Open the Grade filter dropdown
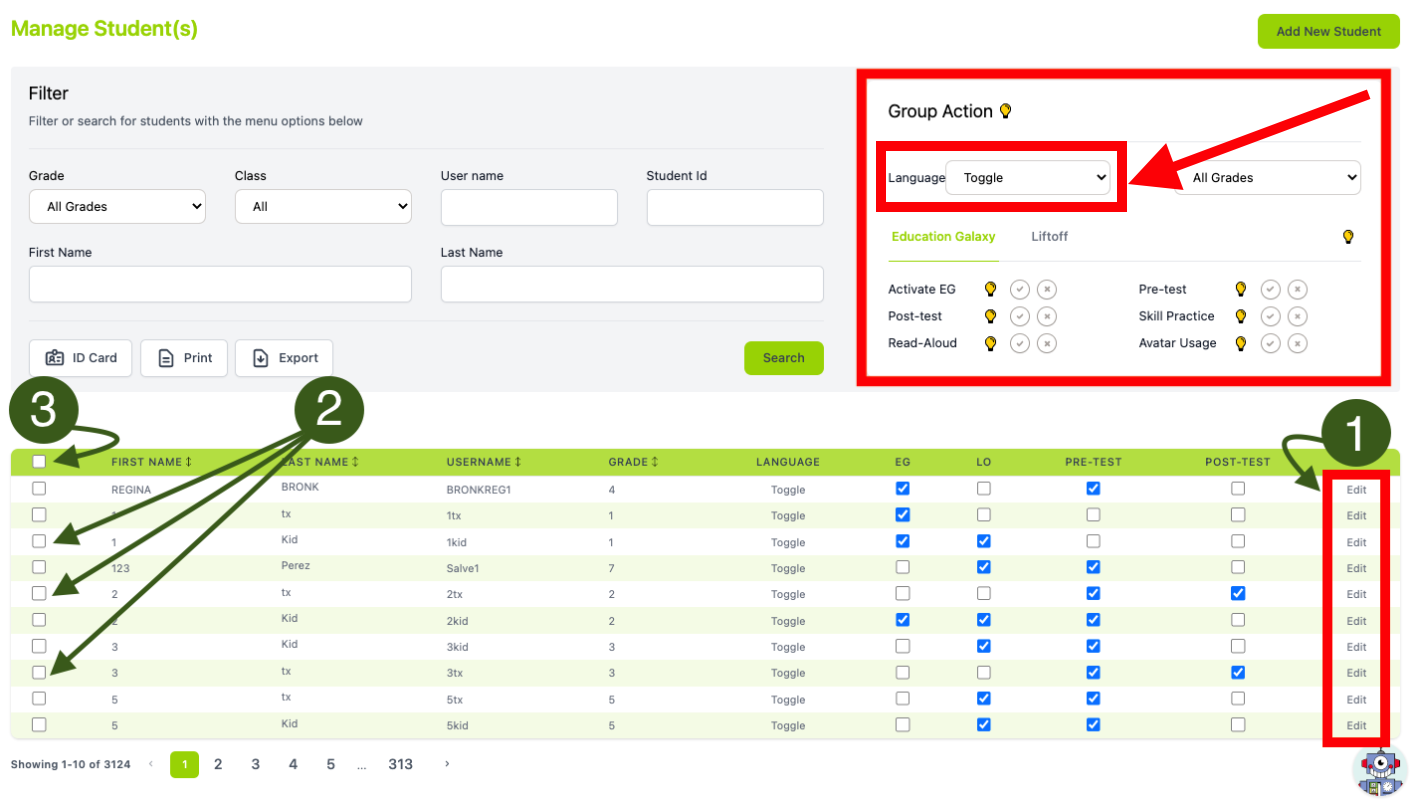 [117, 207]
